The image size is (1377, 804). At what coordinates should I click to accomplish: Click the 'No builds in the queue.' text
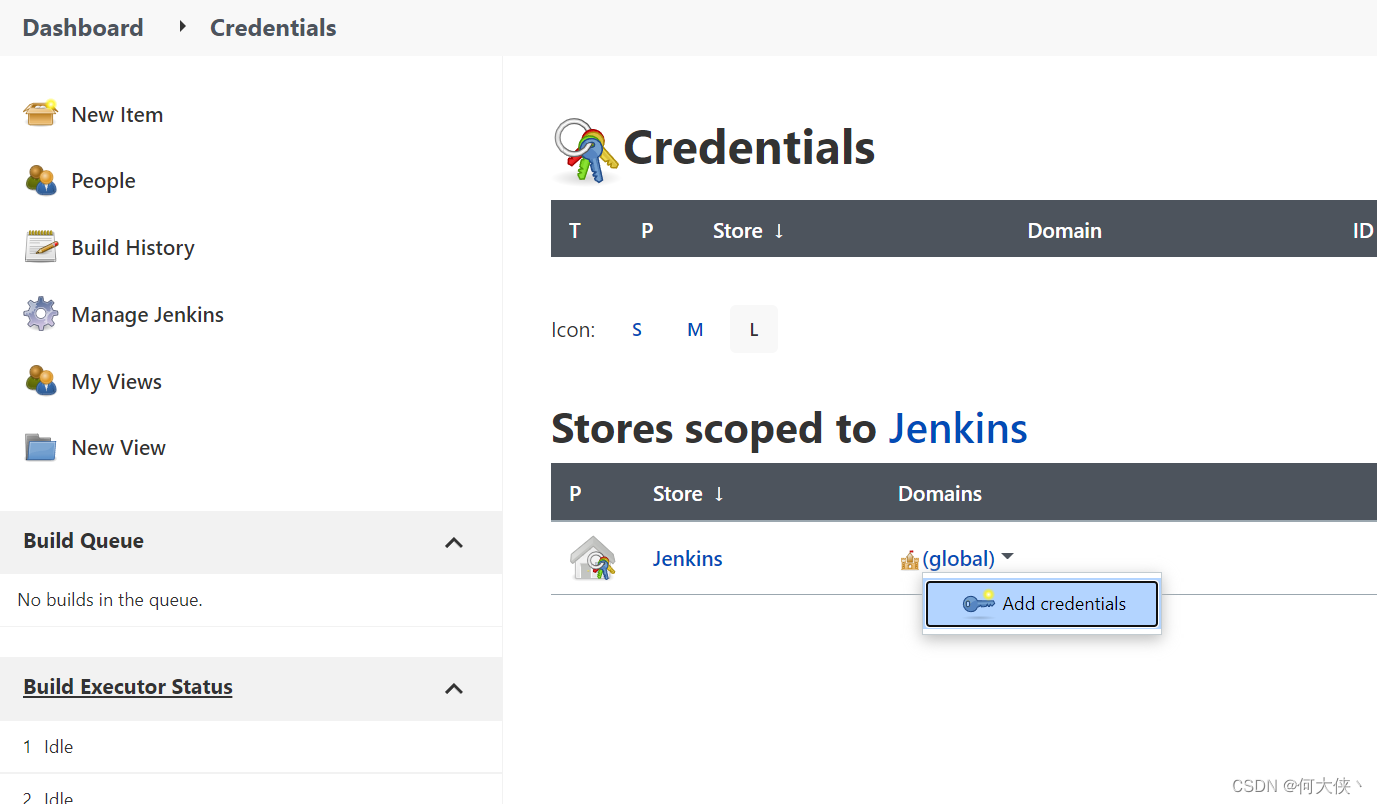point(110,600)
